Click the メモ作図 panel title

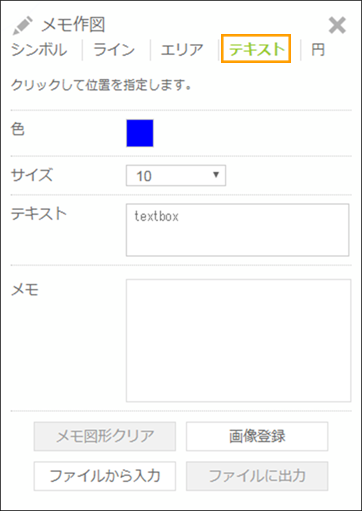pyautogui.click(x=73, y=25)
